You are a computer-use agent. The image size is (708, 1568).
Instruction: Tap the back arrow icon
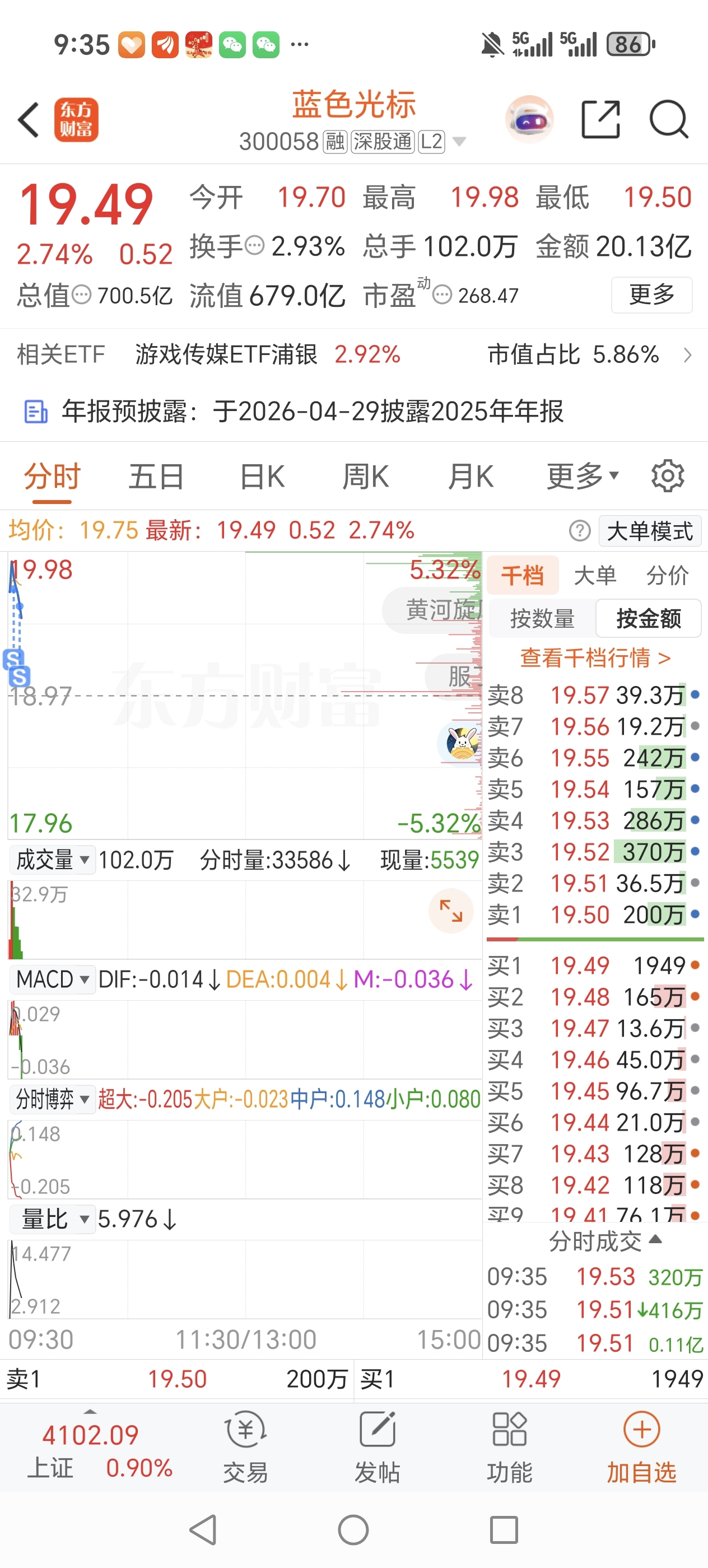pos(29,119)
